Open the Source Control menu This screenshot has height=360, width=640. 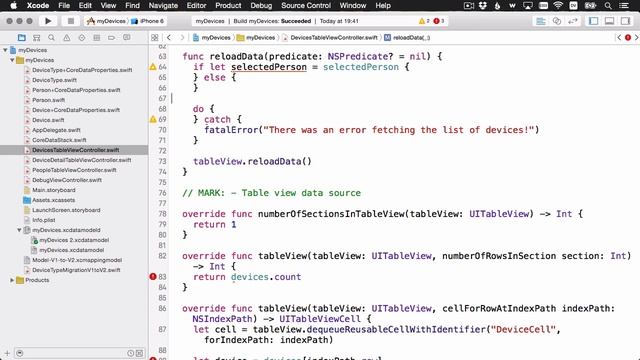click(x=306, y=6)
